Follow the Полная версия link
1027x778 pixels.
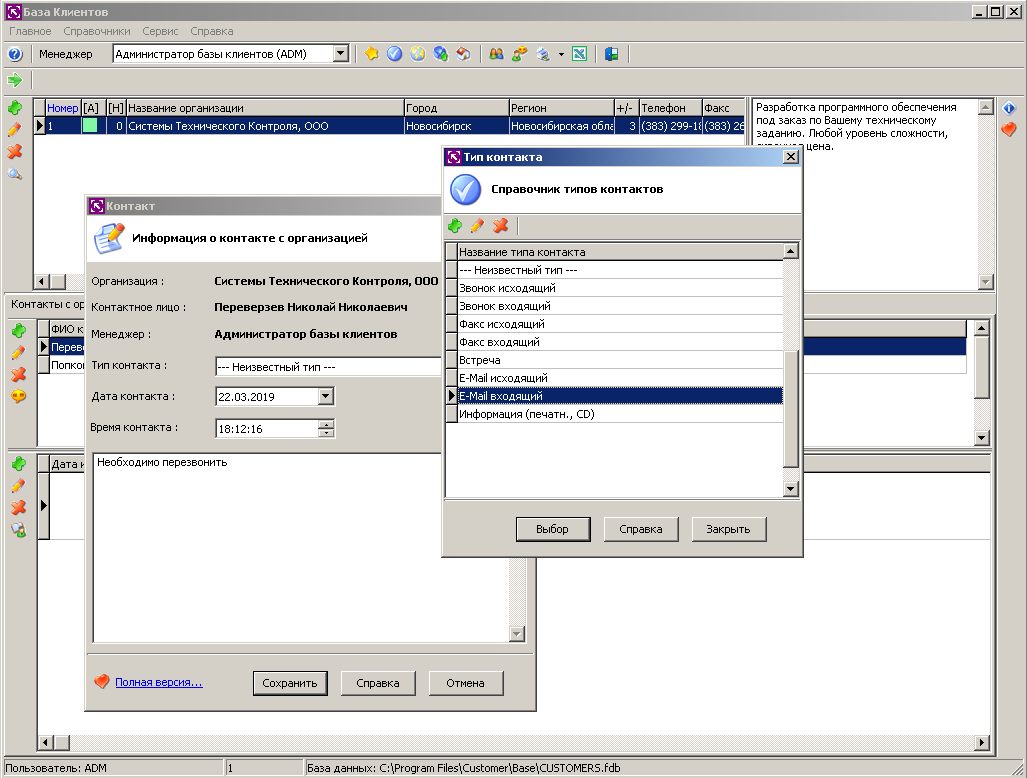[x=158, y=682]
